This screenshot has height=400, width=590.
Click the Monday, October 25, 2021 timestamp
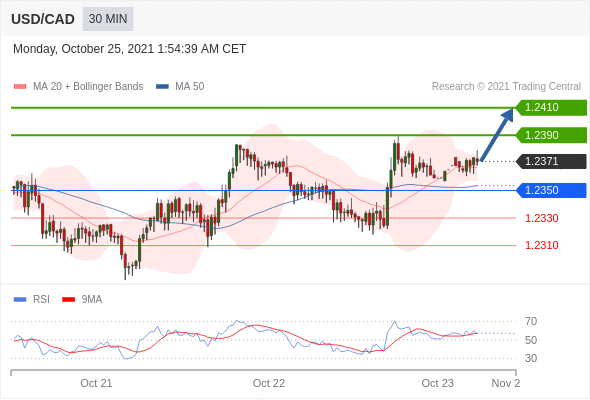[129, 49]
